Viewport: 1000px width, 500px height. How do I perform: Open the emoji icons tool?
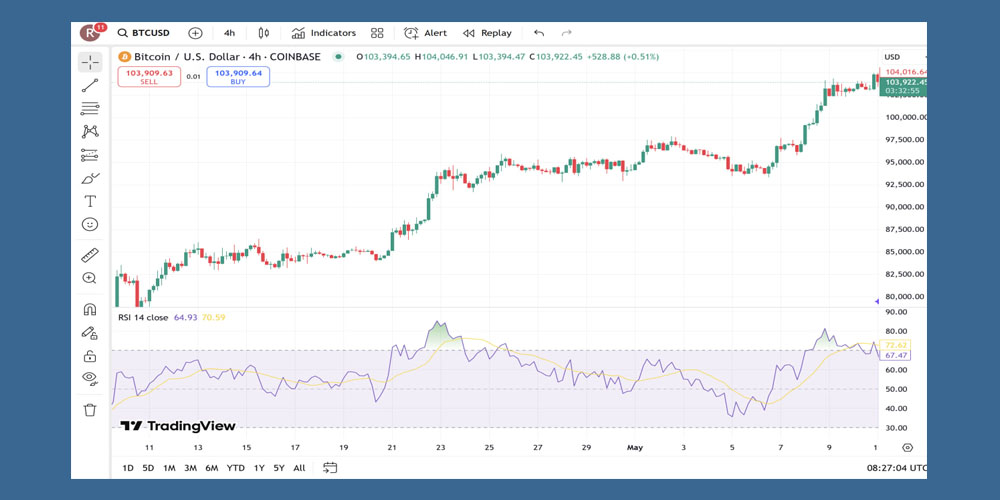coord(90,224)
